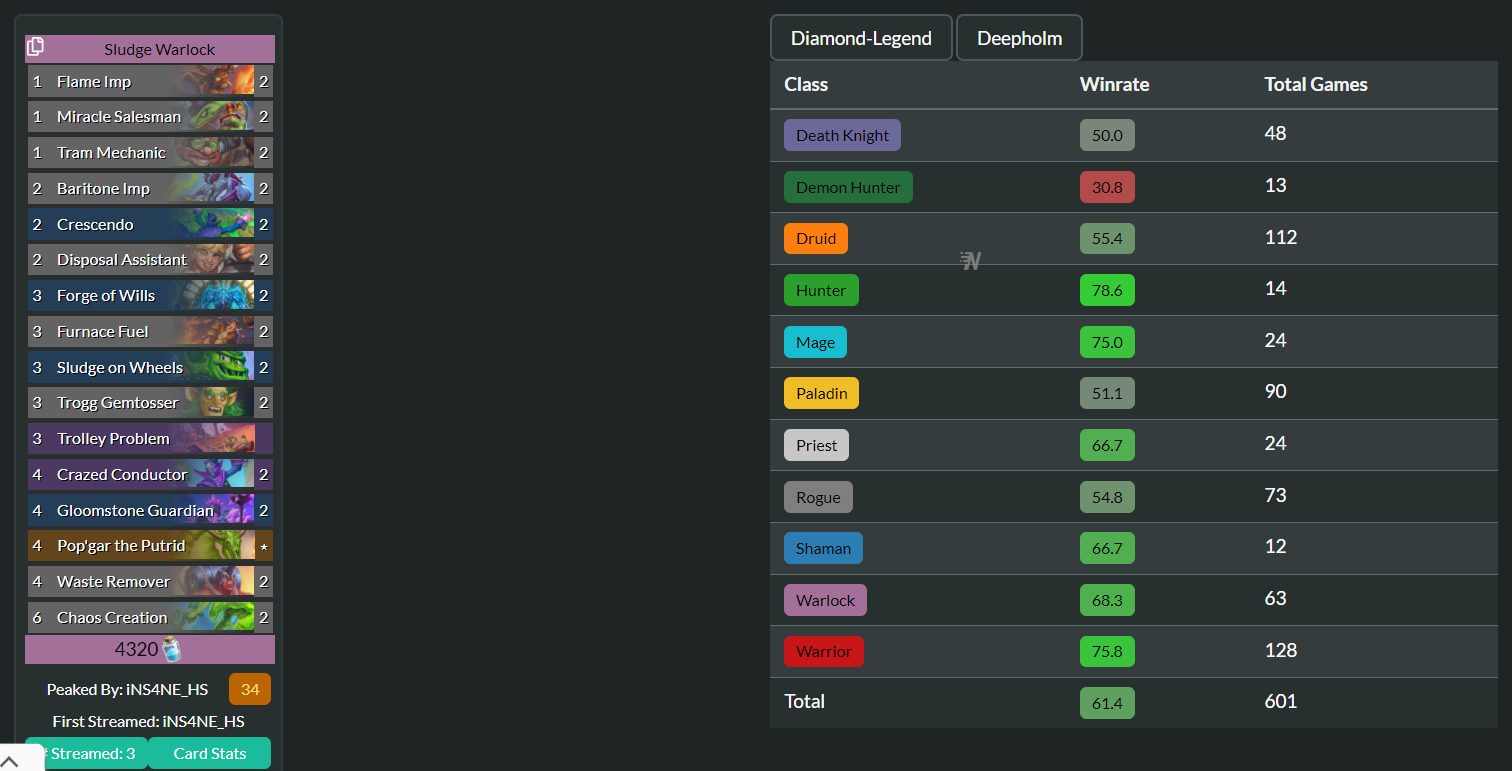Click the orange 34 peak rank badge
Image resolution: width=1512 pixels, height=771 pixels.
249,690
